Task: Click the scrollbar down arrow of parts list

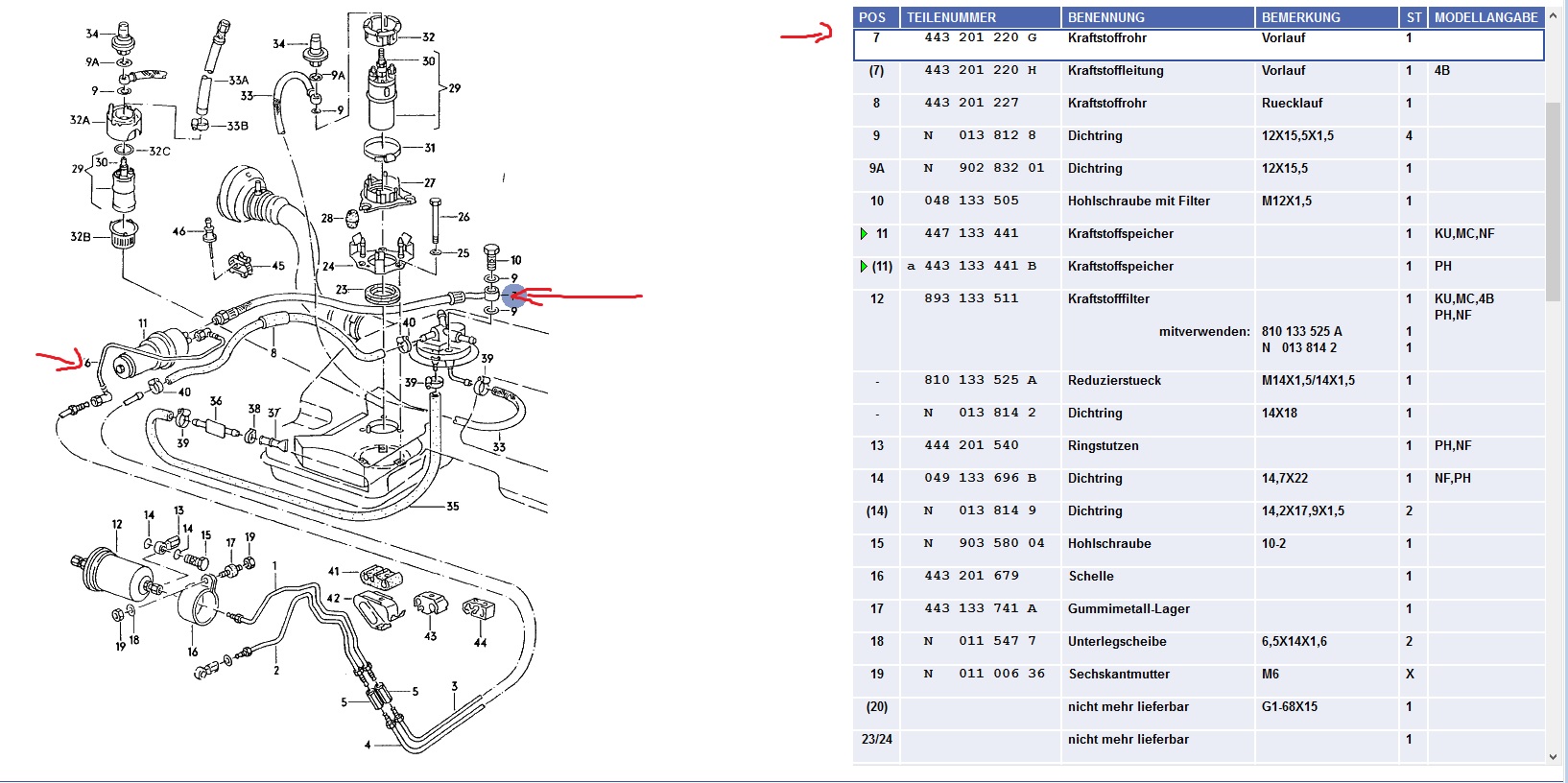Action: tap(1554, 757)
